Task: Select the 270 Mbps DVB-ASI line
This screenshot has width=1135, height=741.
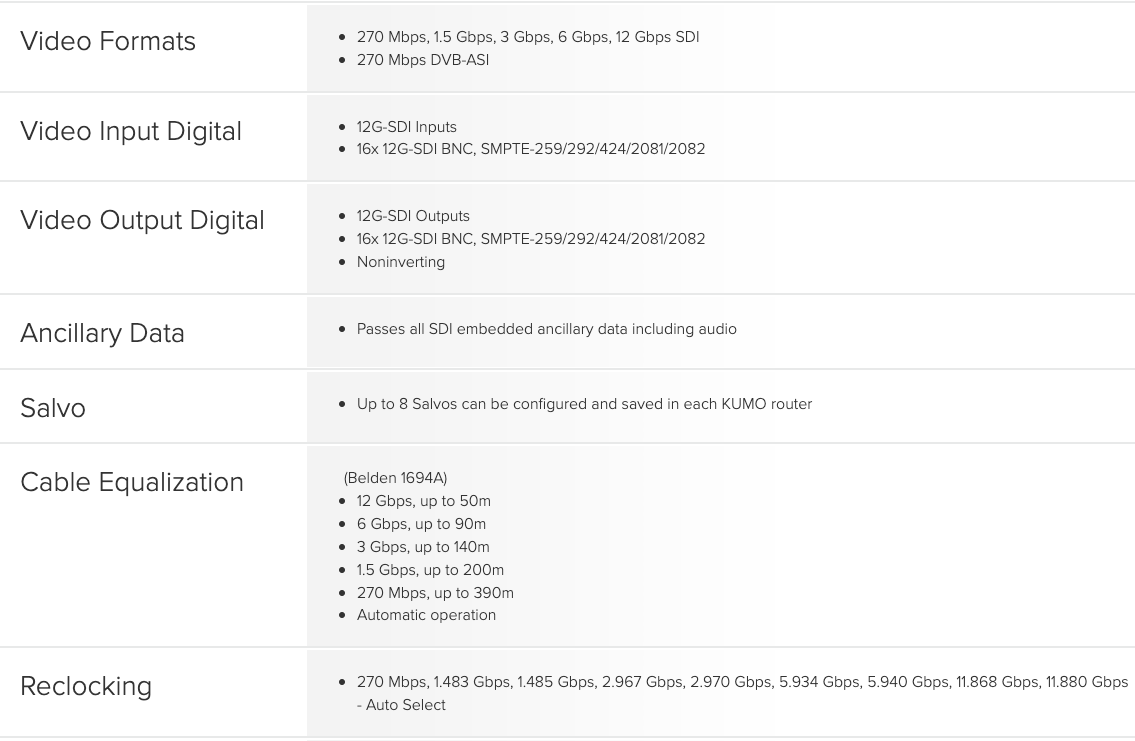Action: 423,60
